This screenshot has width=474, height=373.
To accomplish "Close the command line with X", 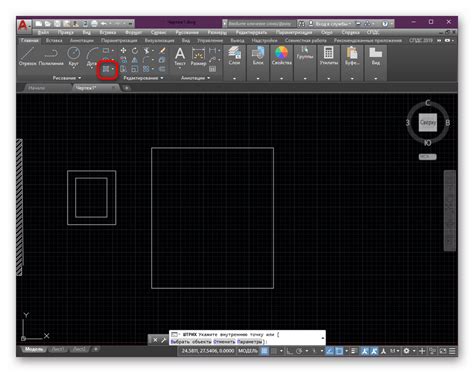I will [155, 340].
